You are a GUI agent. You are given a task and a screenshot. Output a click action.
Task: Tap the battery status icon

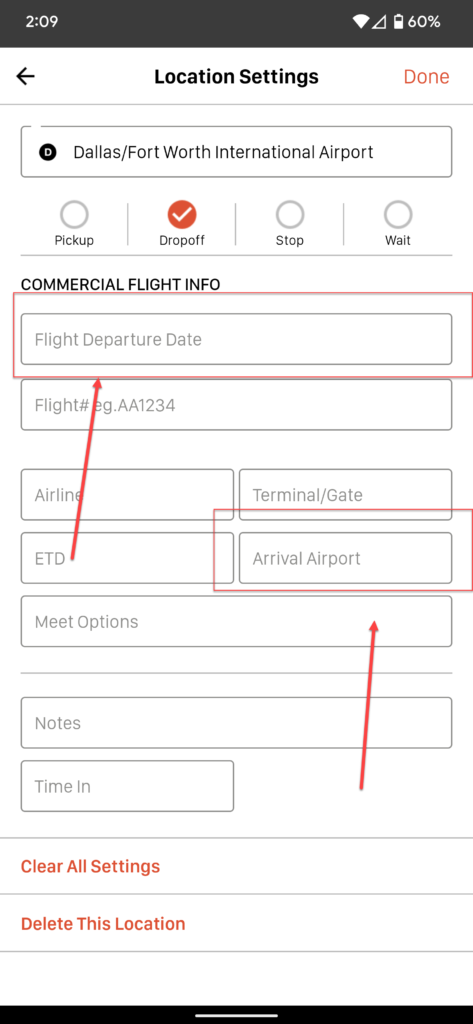point(398,22)
